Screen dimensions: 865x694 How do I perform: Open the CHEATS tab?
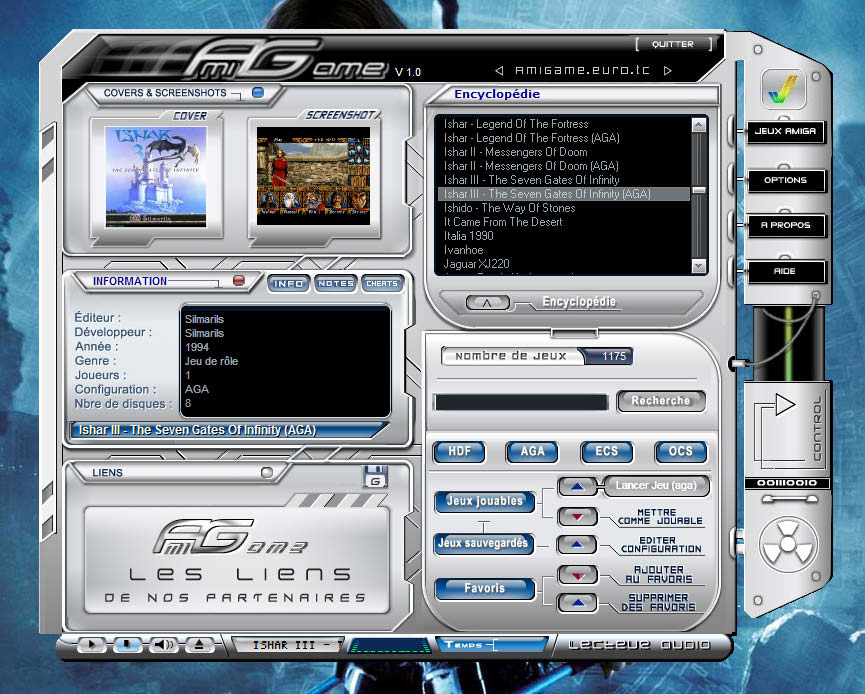tap(382, 284)
